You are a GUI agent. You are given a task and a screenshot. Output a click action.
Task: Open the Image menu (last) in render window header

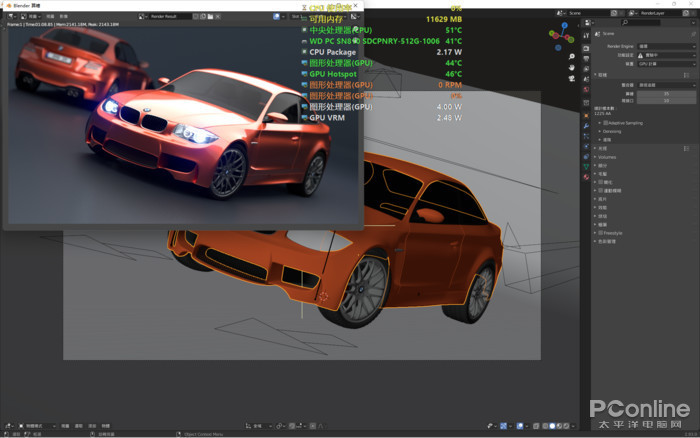(x=63, y=17)
